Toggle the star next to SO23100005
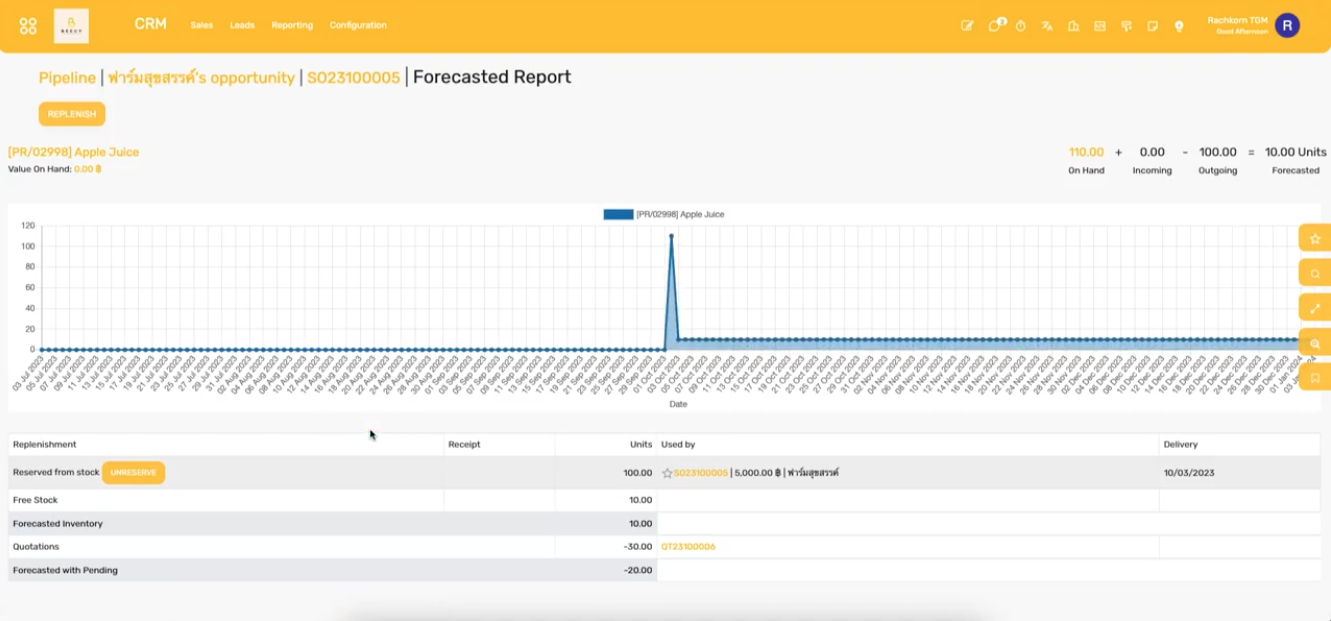This screenshot has width=1331, height=621. click(x=667, y=473)
